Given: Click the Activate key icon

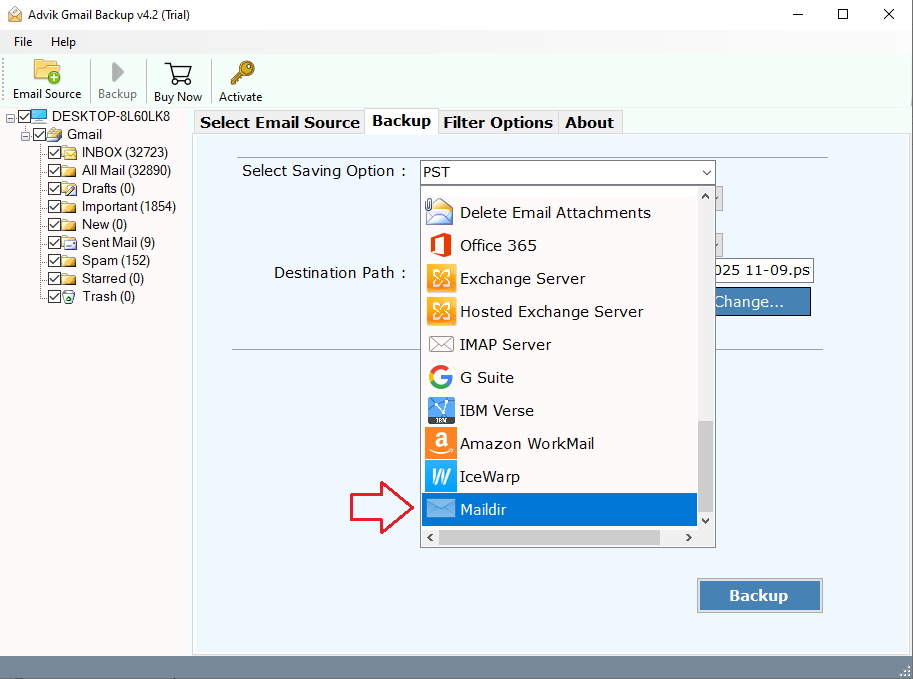Looking at the screenshot, I should coord(242,73).
